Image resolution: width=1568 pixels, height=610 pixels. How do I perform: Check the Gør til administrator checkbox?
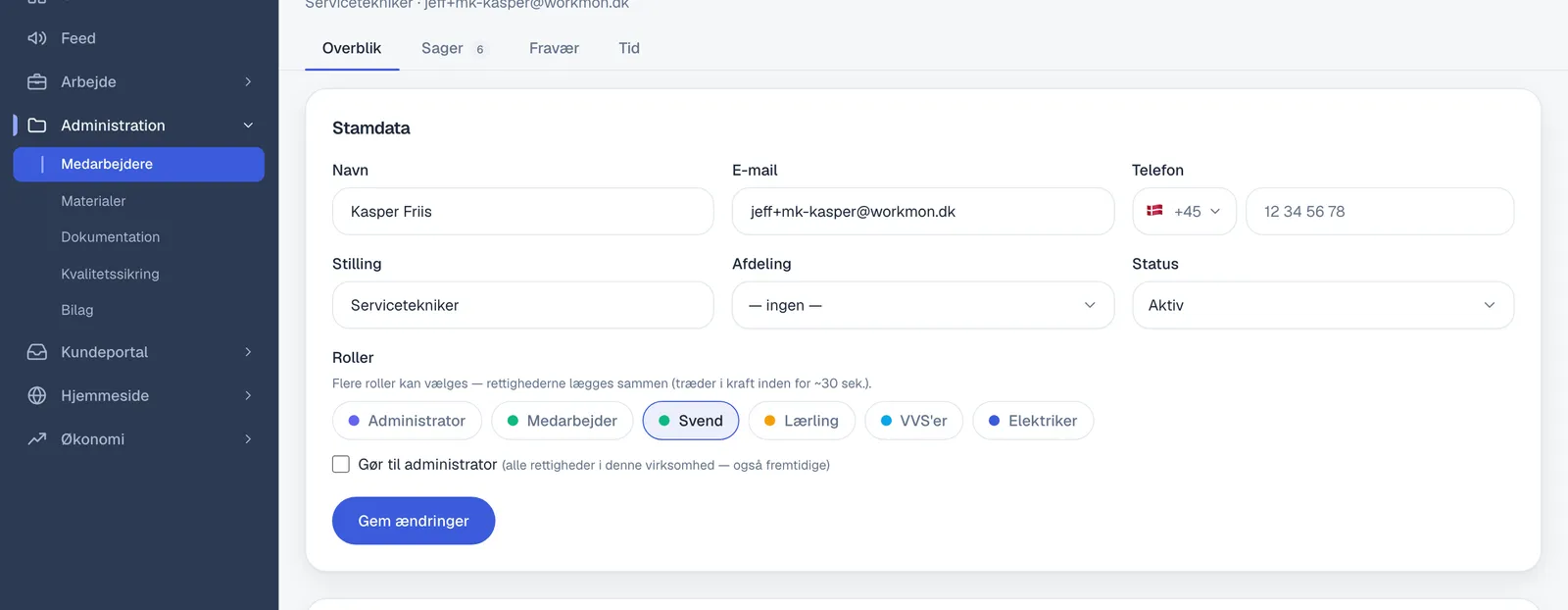click(x=341, y=464)
